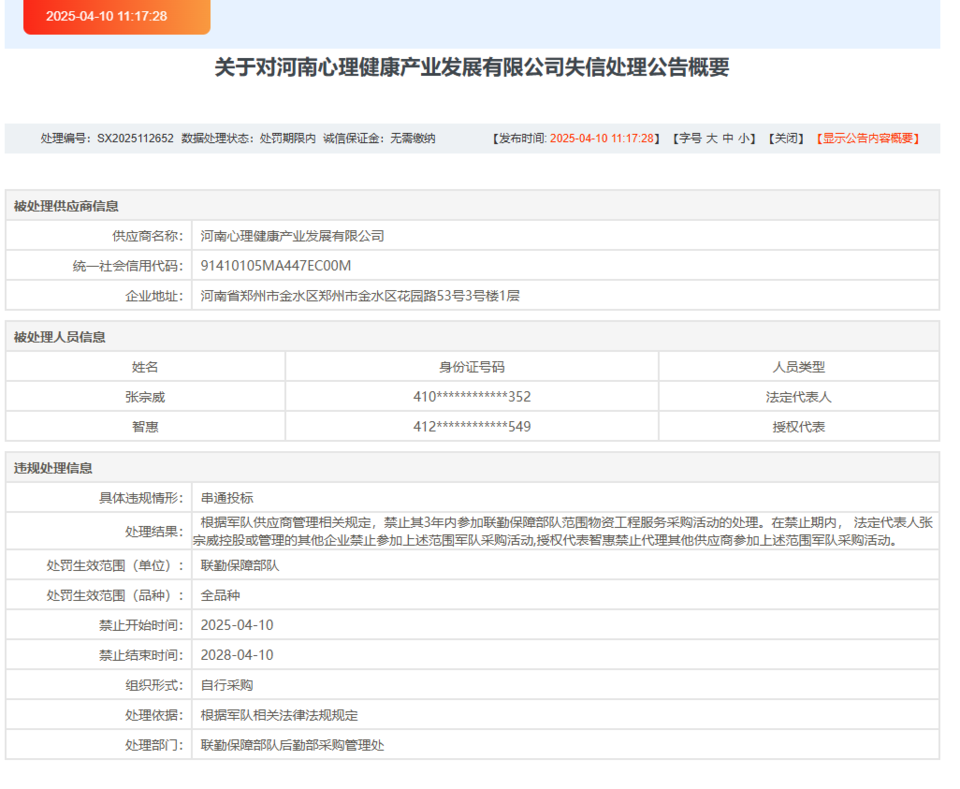
Task: Click the 联勤保障部队后勤部采购管理处 department value
Action: (x=292, y=746)
